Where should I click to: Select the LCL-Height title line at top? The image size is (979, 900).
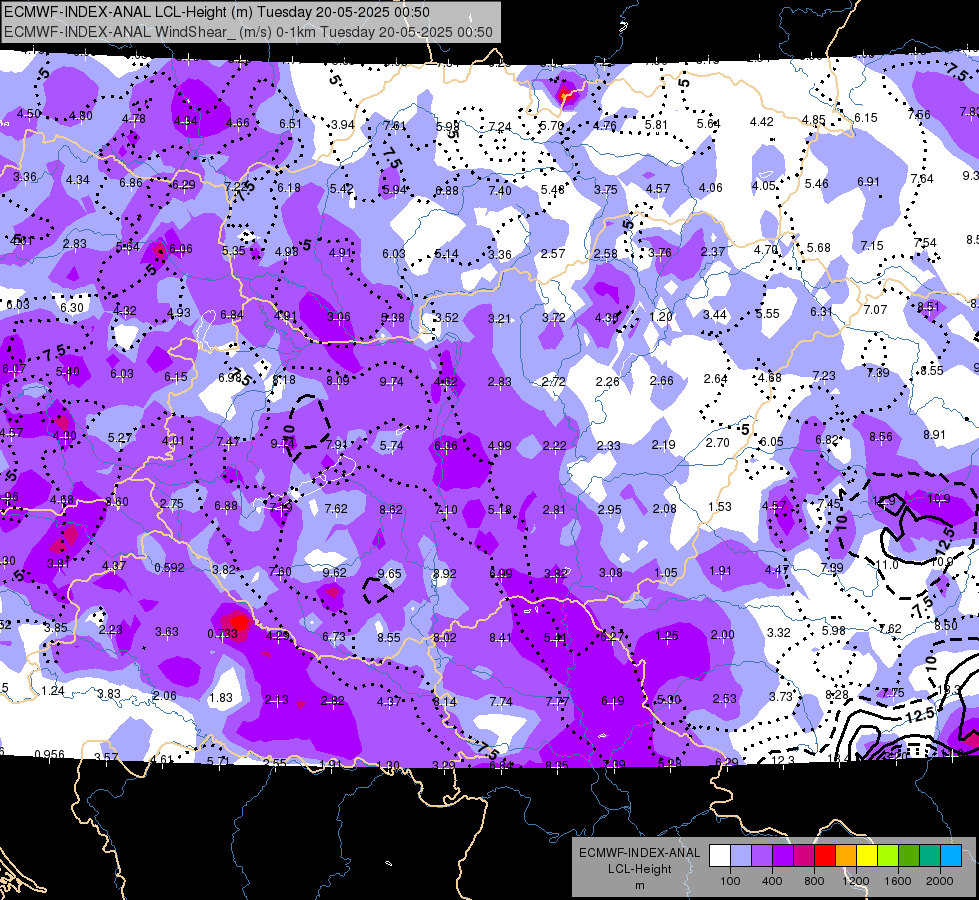pyautogui.click(x=217, y=12)
